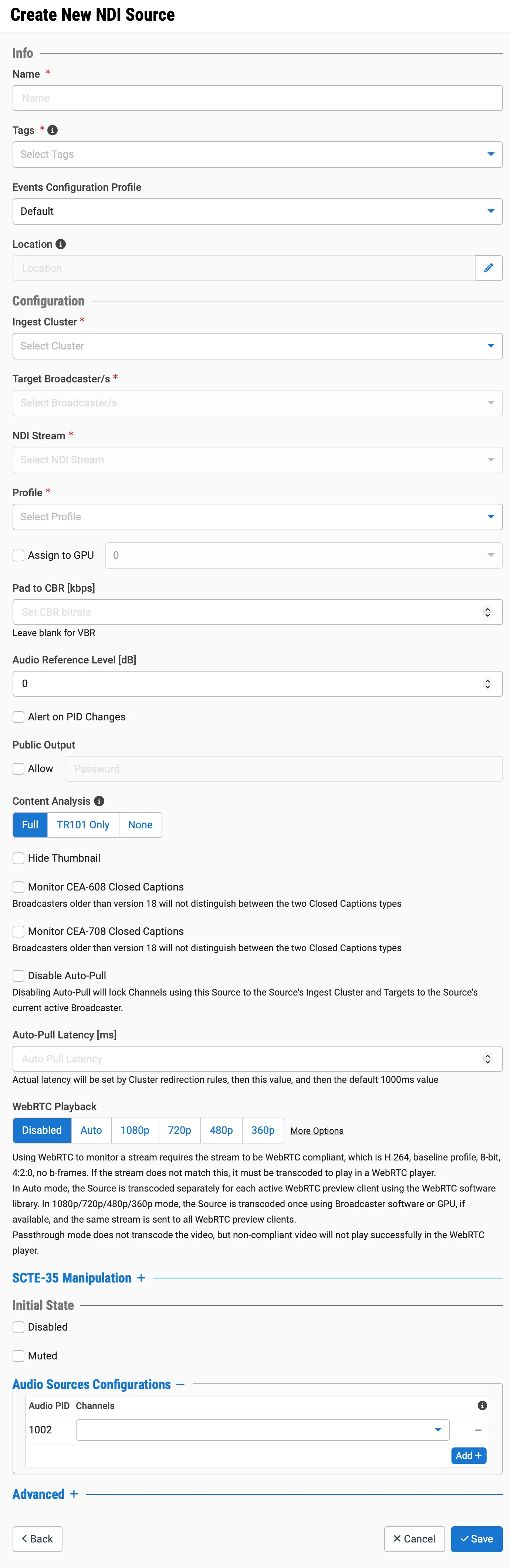
Task: Check the Muted initial state box
Action: pos(19,1356)
